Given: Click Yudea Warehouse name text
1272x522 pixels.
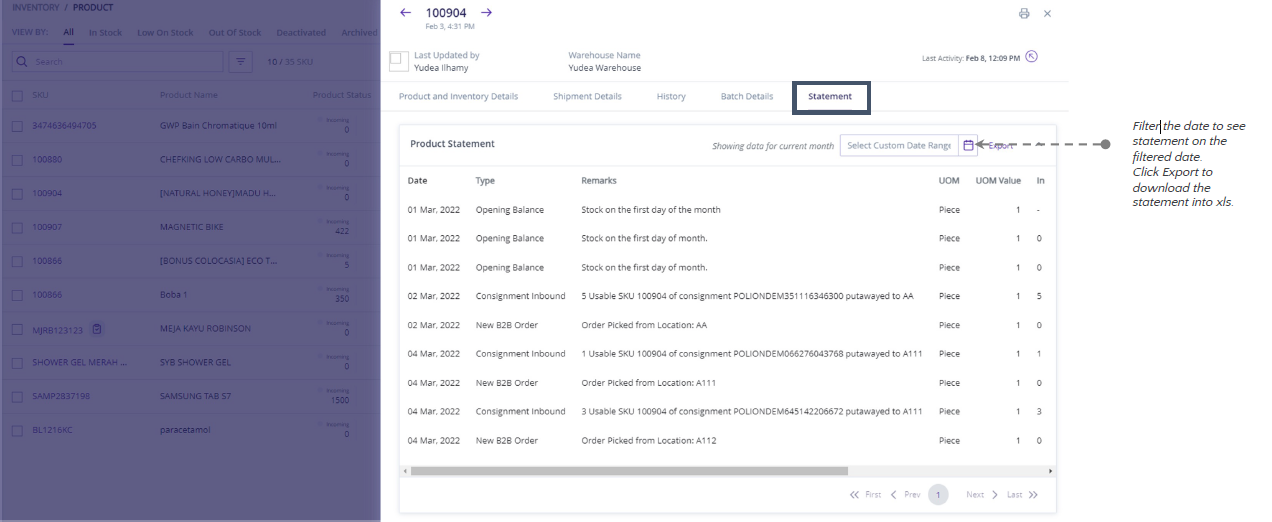Looking at the screenshot, I should click(x=605, y=68).
